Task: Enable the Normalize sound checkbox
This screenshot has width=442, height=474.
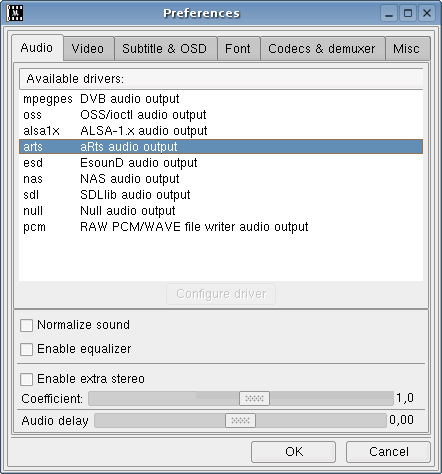Action: (x=26, y=325)
